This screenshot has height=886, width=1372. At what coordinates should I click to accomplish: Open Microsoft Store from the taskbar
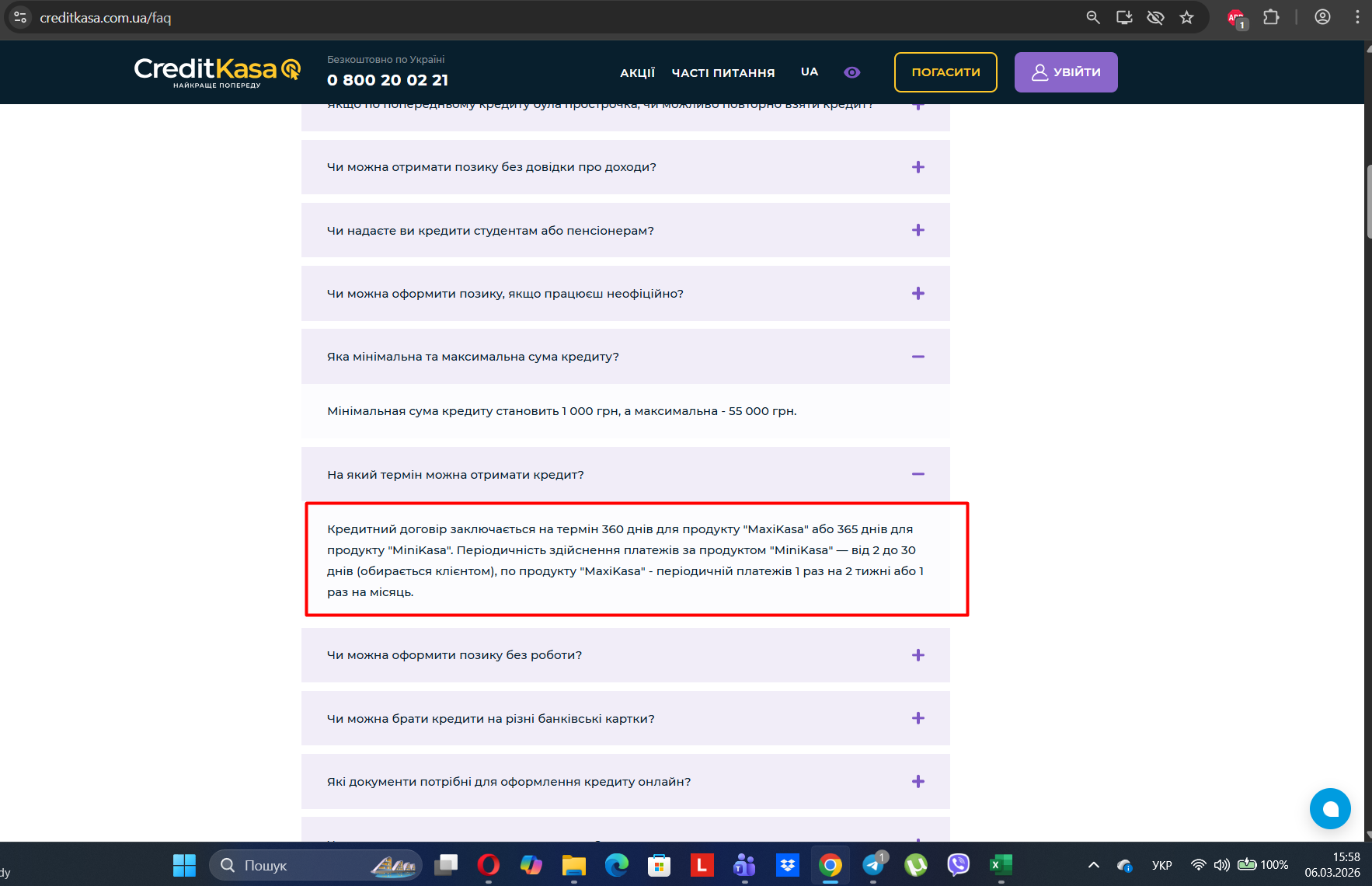(x=660, y=865)
